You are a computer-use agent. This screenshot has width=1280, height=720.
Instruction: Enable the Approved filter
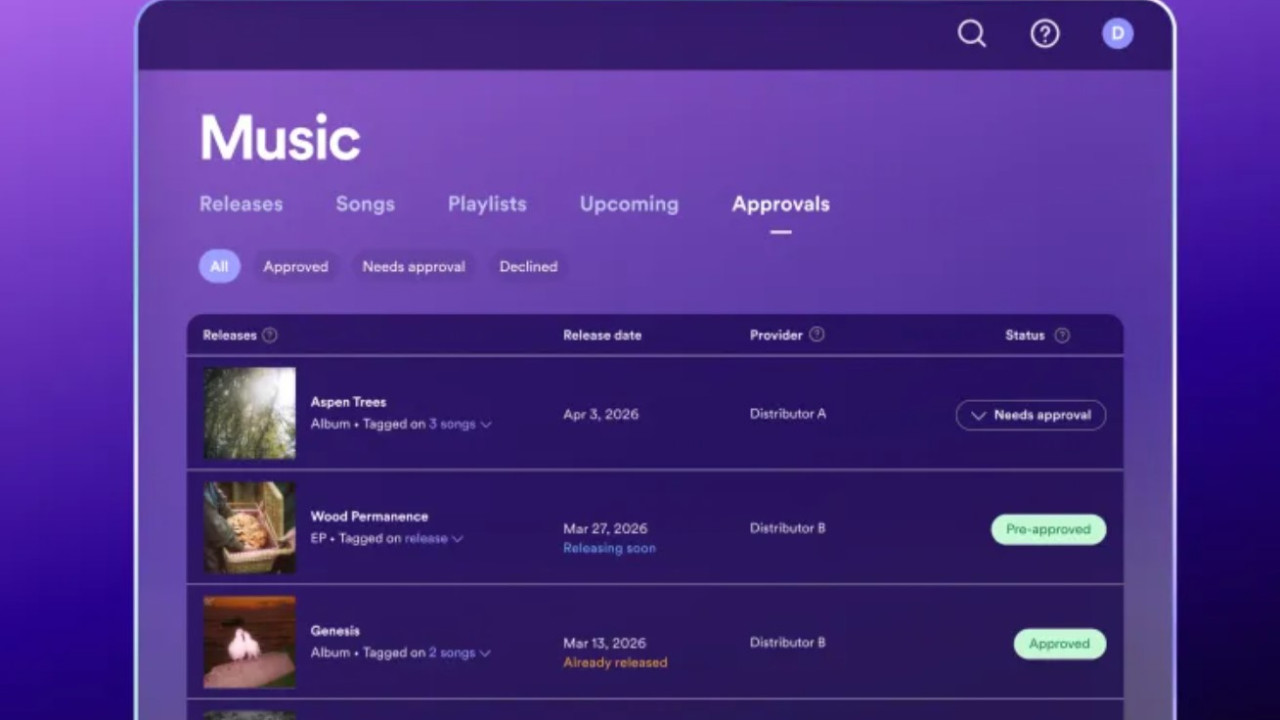[295, 266]
